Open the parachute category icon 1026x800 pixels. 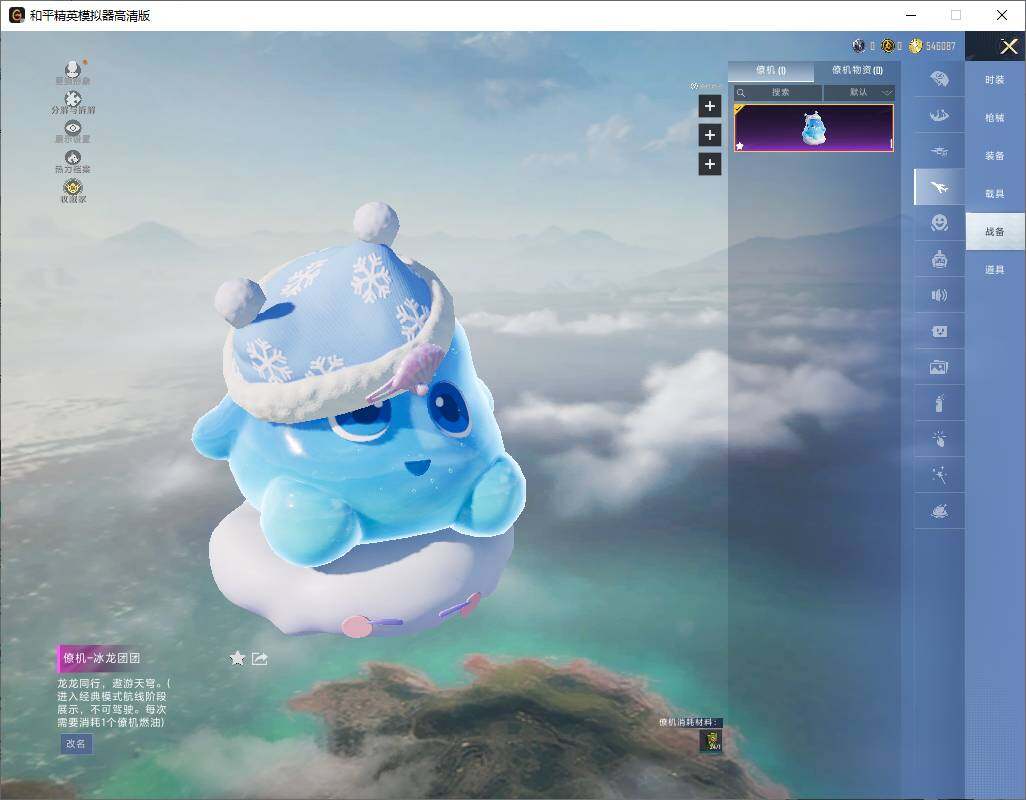[940, 79]
